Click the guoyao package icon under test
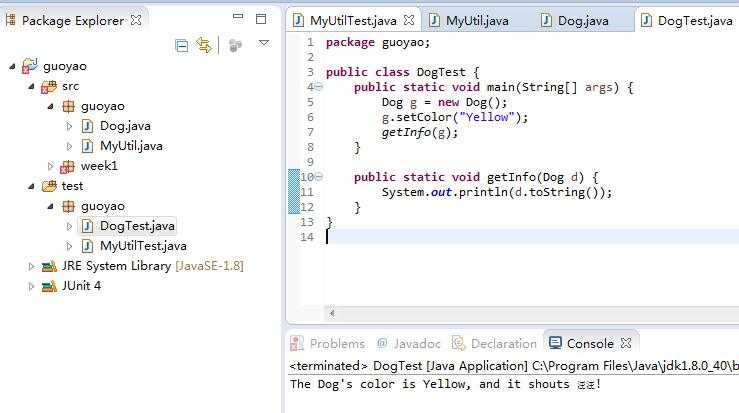739x413 pixels. pos(68,206)
